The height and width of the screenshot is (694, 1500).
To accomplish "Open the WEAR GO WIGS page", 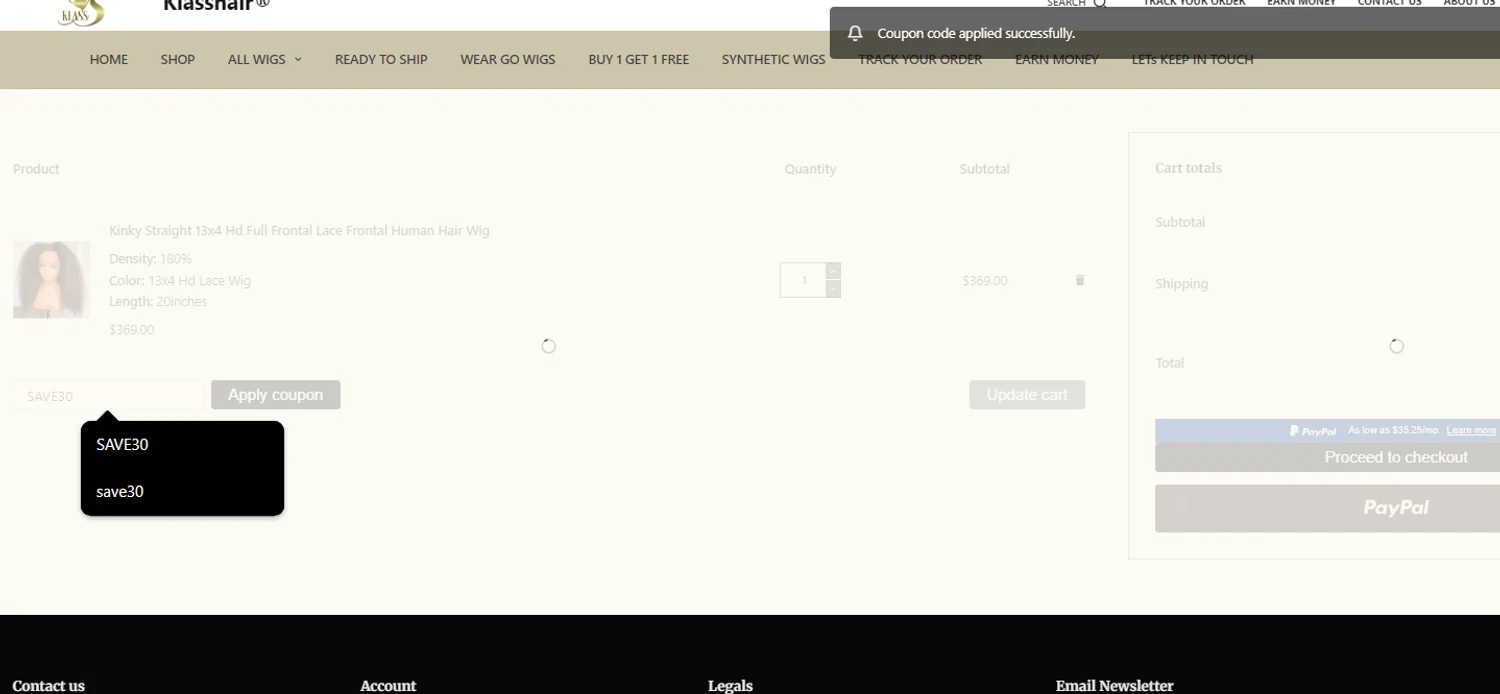I will (x=507, y=59).
